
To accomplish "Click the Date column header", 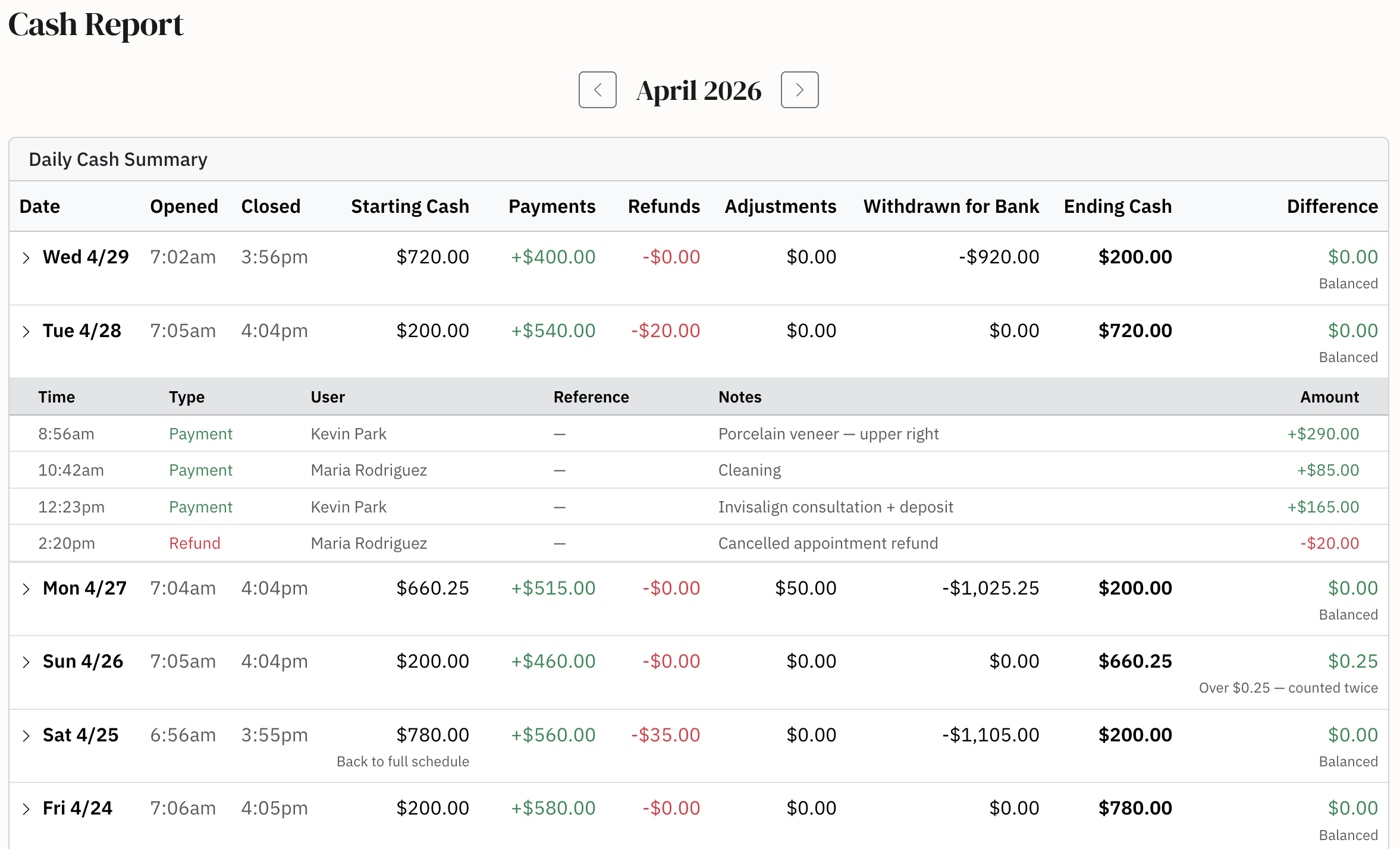I will pyautogui.click(x=40, y=206).
